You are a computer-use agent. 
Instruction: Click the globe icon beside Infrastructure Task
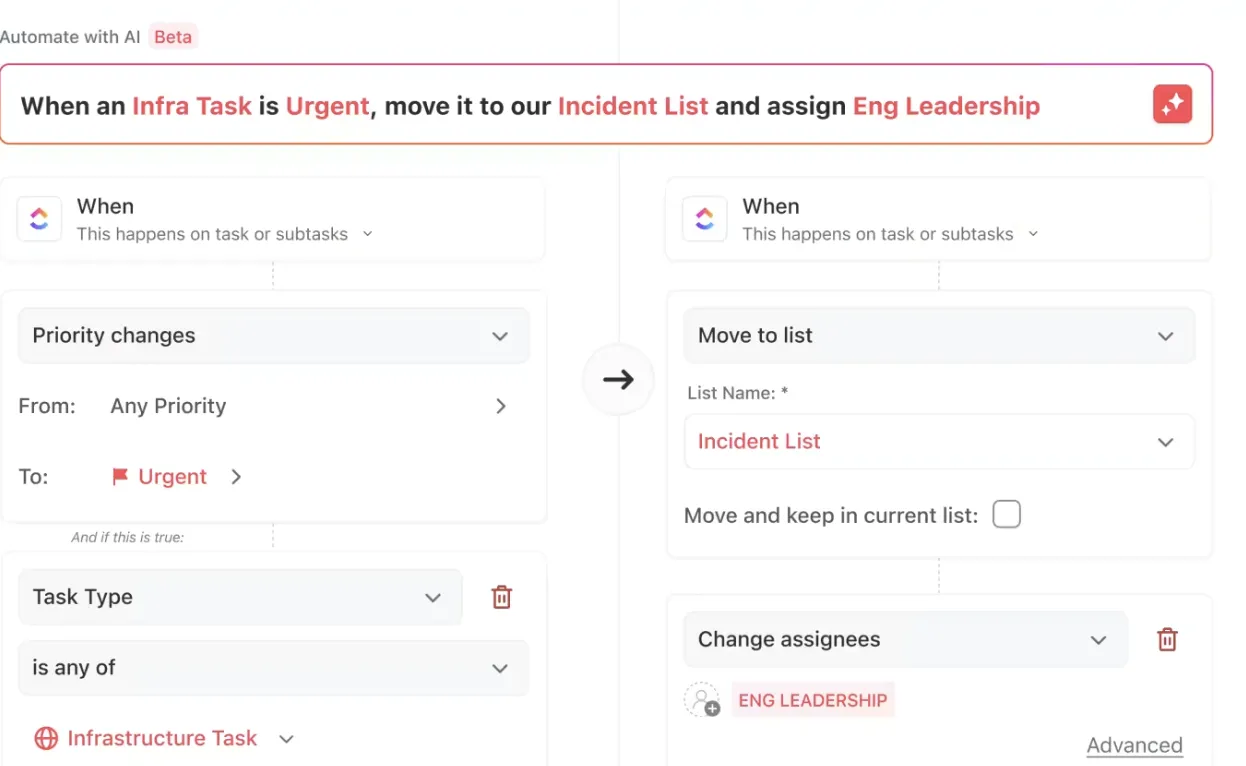(46, 738)
